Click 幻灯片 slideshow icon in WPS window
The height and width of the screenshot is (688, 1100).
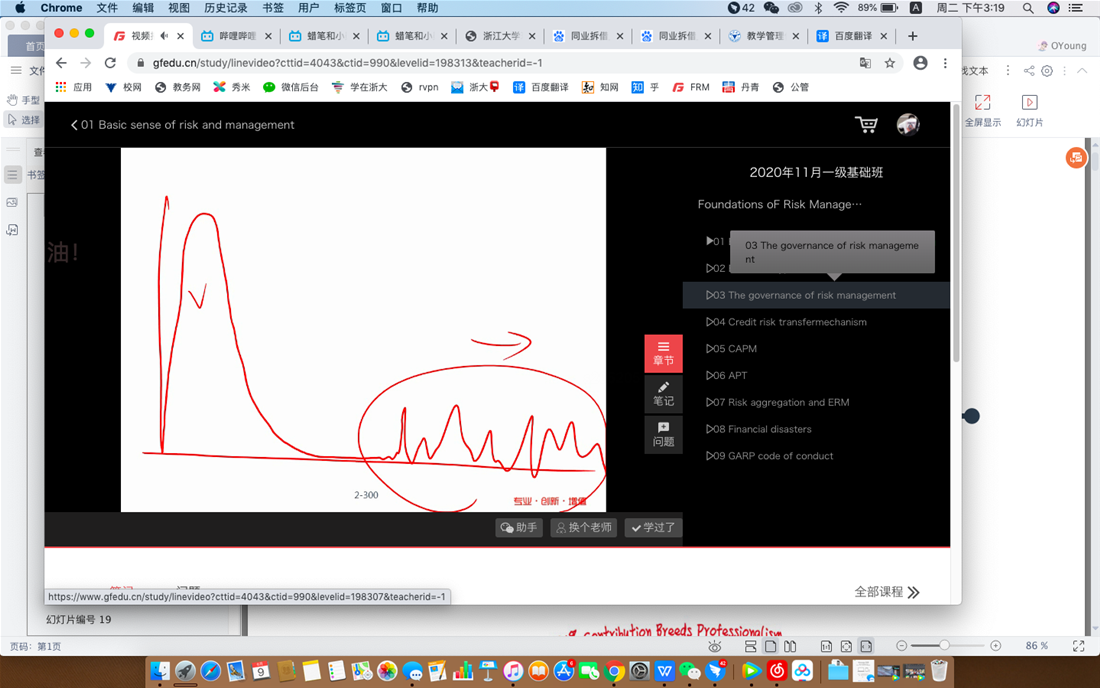[x=1029, y=110]
